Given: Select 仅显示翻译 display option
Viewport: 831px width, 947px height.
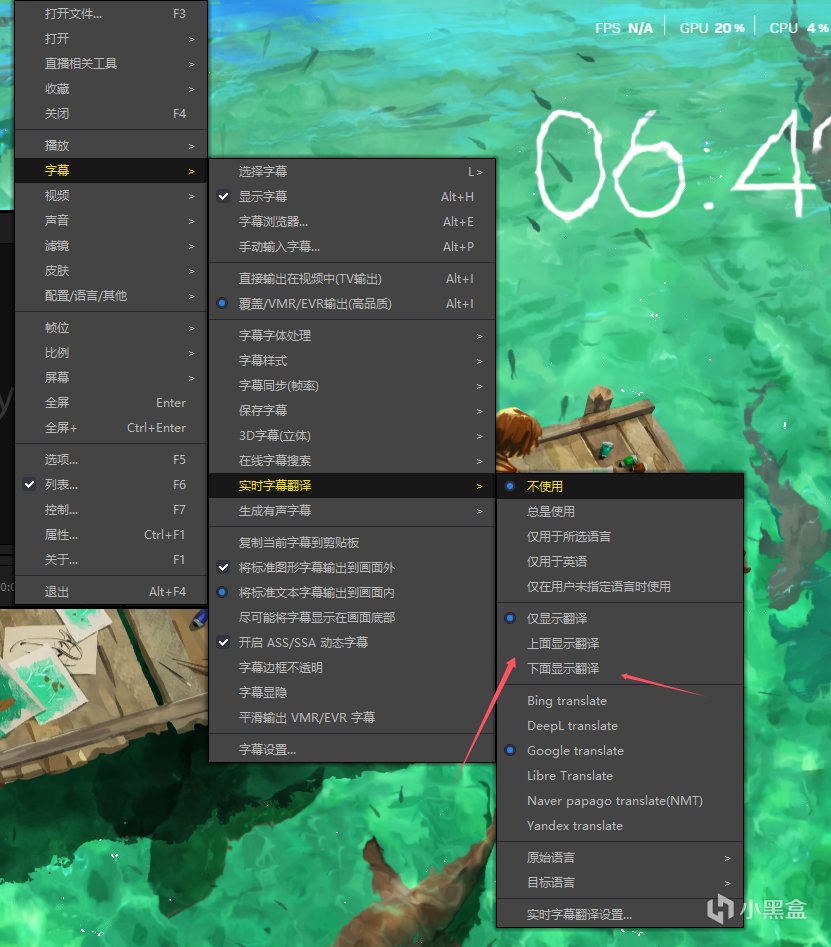Looking at the screenshot, I should 620,618.
